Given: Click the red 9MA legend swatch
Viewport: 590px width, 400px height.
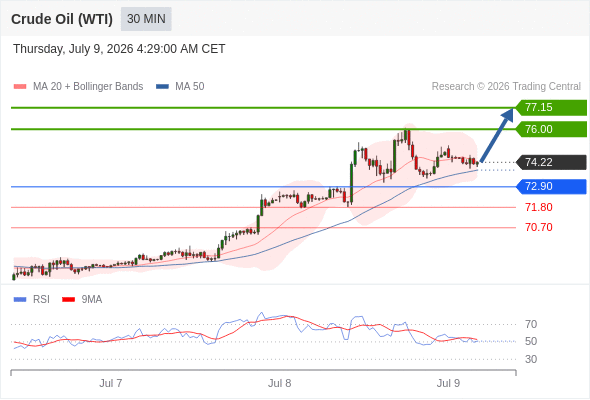Looking at the screenshot, I should tap(68, 300).
